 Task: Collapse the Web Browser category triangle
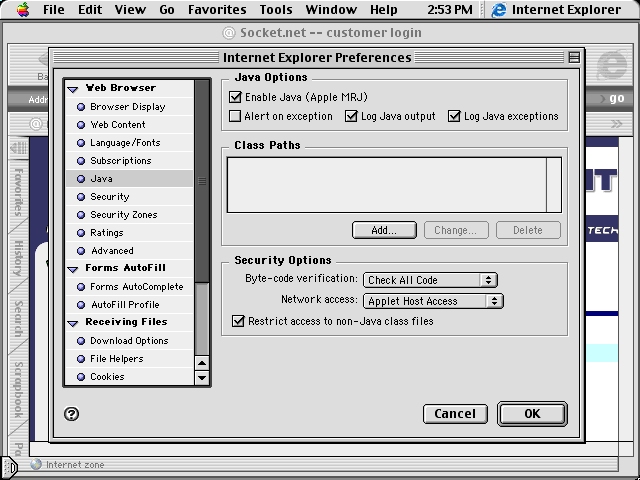tap(73, 89)
